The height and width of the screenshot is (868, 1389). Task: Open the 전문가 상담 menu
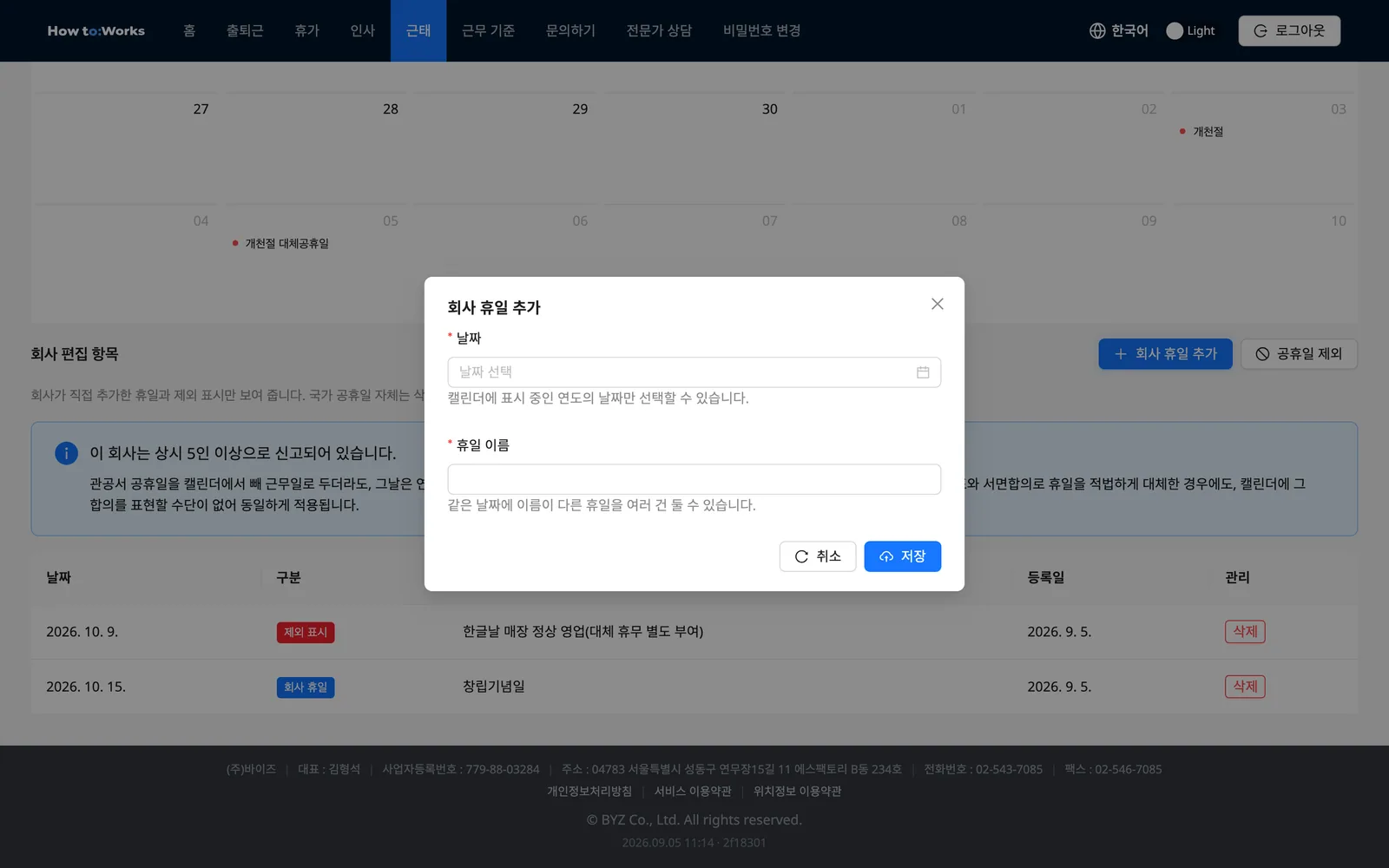(x=659, y=30)
